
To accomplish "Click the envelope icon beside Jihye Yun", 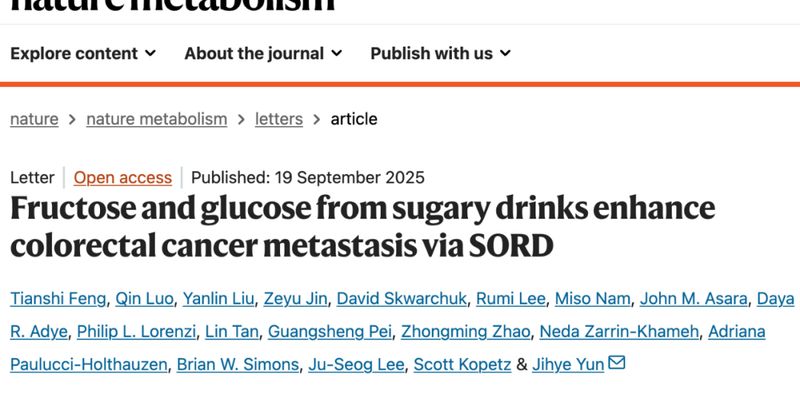I will tap(617, 363).
